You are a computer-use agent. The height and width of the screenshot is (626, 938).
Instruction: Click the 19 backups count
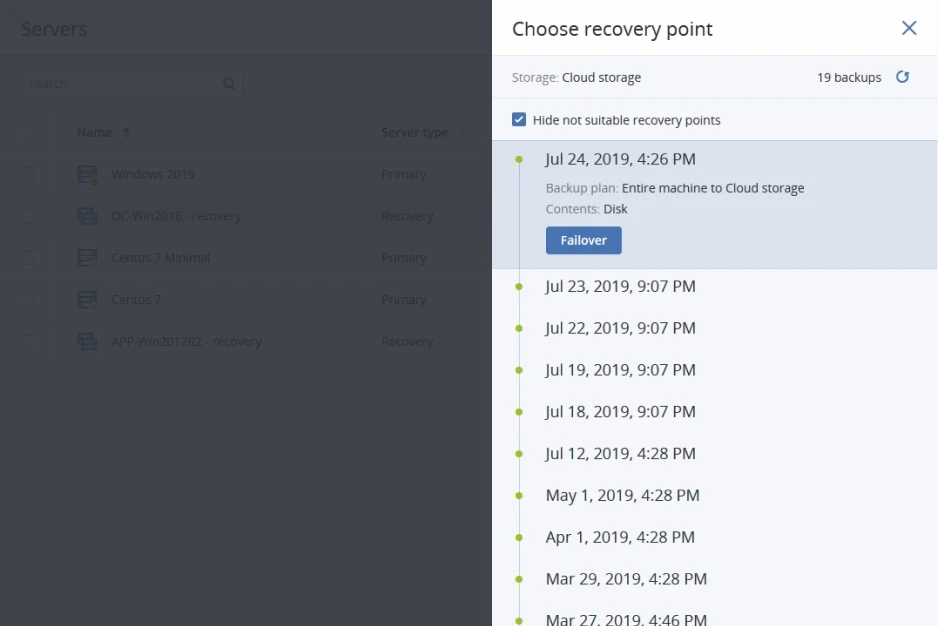tap(849, 77)
